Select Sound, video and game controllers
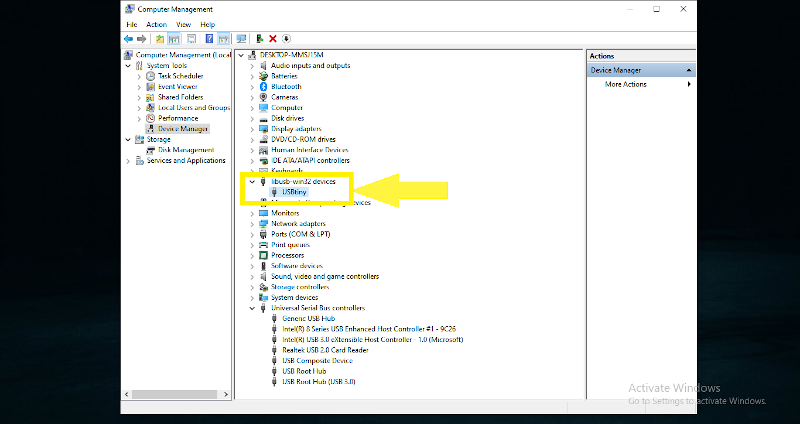The width and height of the screenshot is (800, 424). tap(324, 277)
